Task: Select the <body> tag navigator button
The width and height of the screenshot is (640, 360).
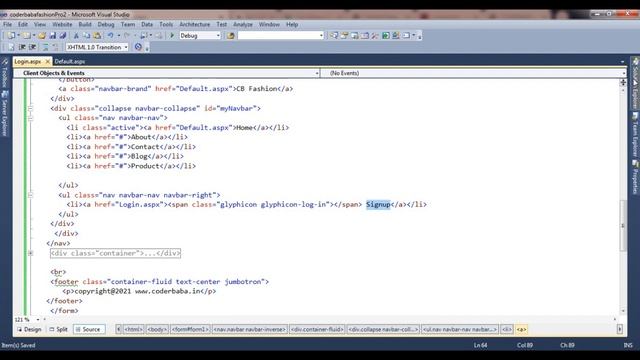Action: click(x=157, y=329)
